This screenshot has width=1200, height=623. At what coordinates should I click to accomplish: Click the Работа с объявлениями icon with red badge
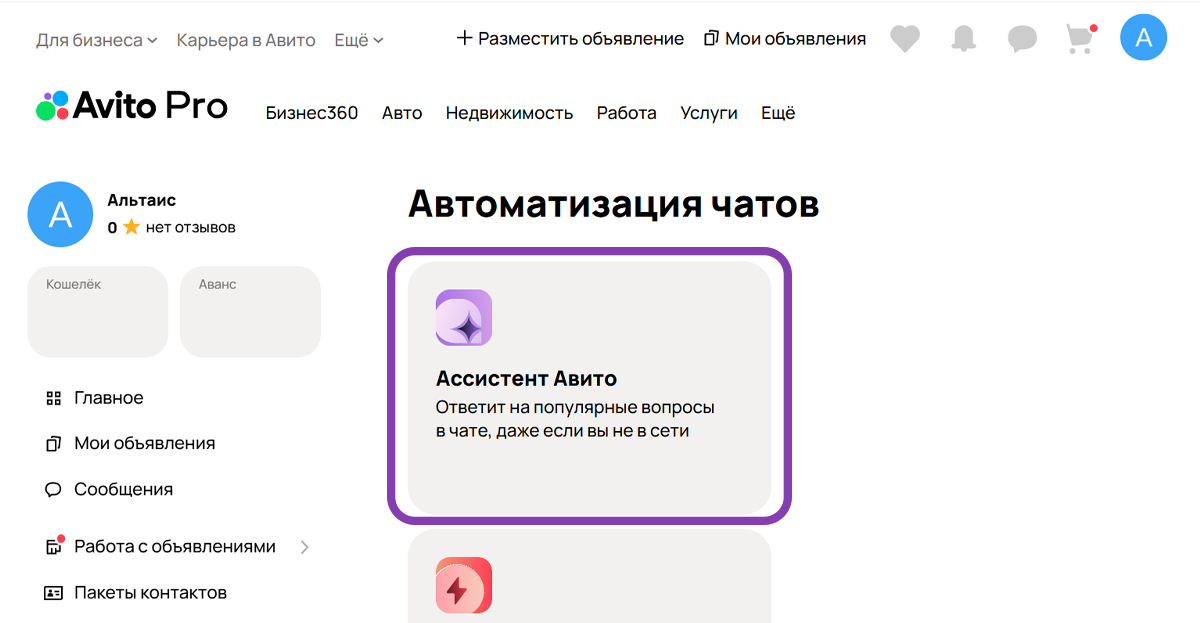pos(52,546)
